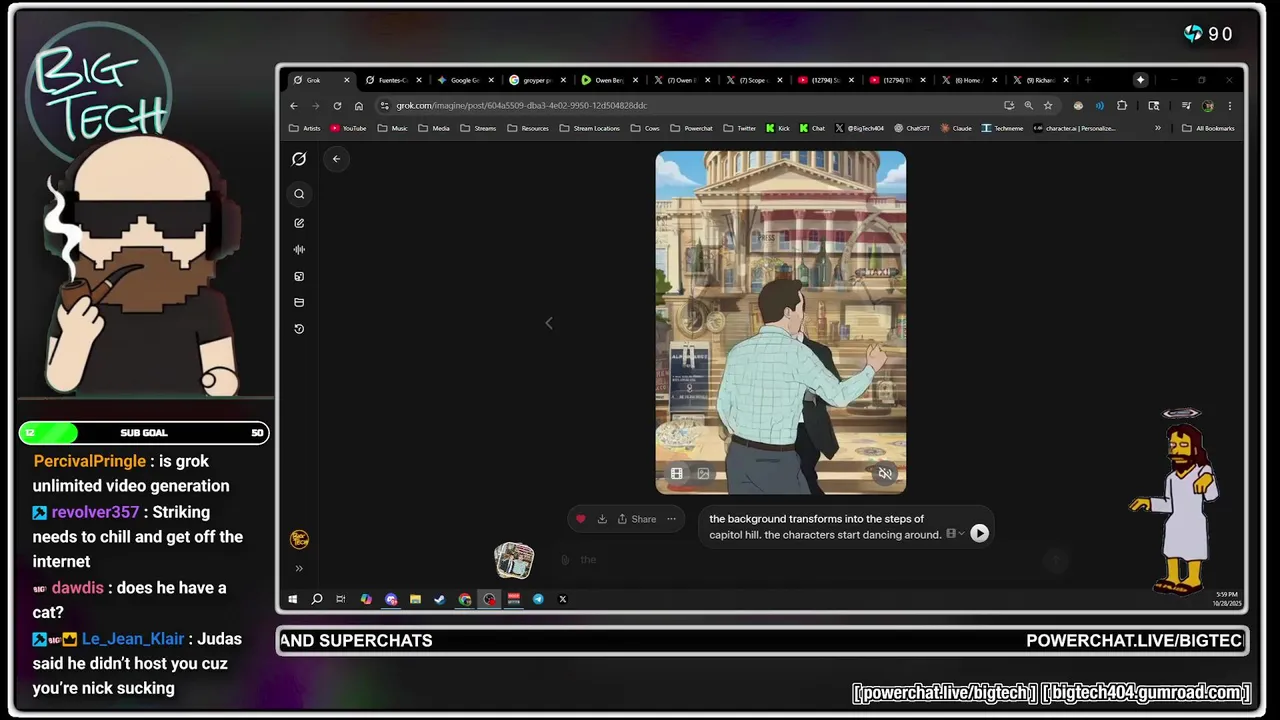The image size is (1280, 720).
Task: Open the history clock icon in sidebar
Action: 299,329
